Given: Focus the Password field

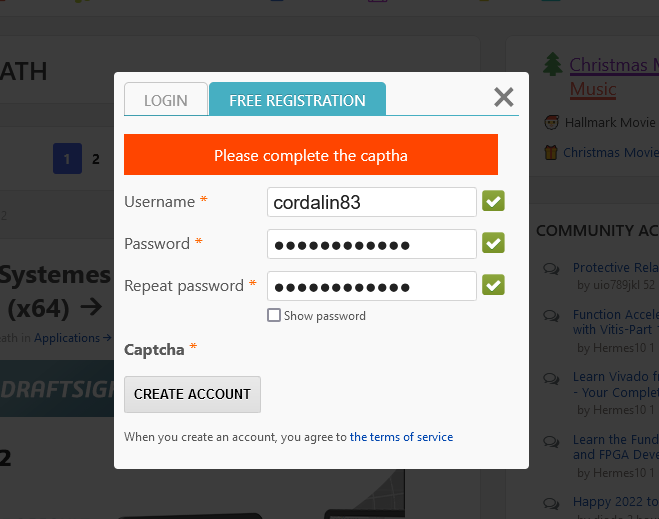Looking at the screenshot, I should (x=371, y=244).
